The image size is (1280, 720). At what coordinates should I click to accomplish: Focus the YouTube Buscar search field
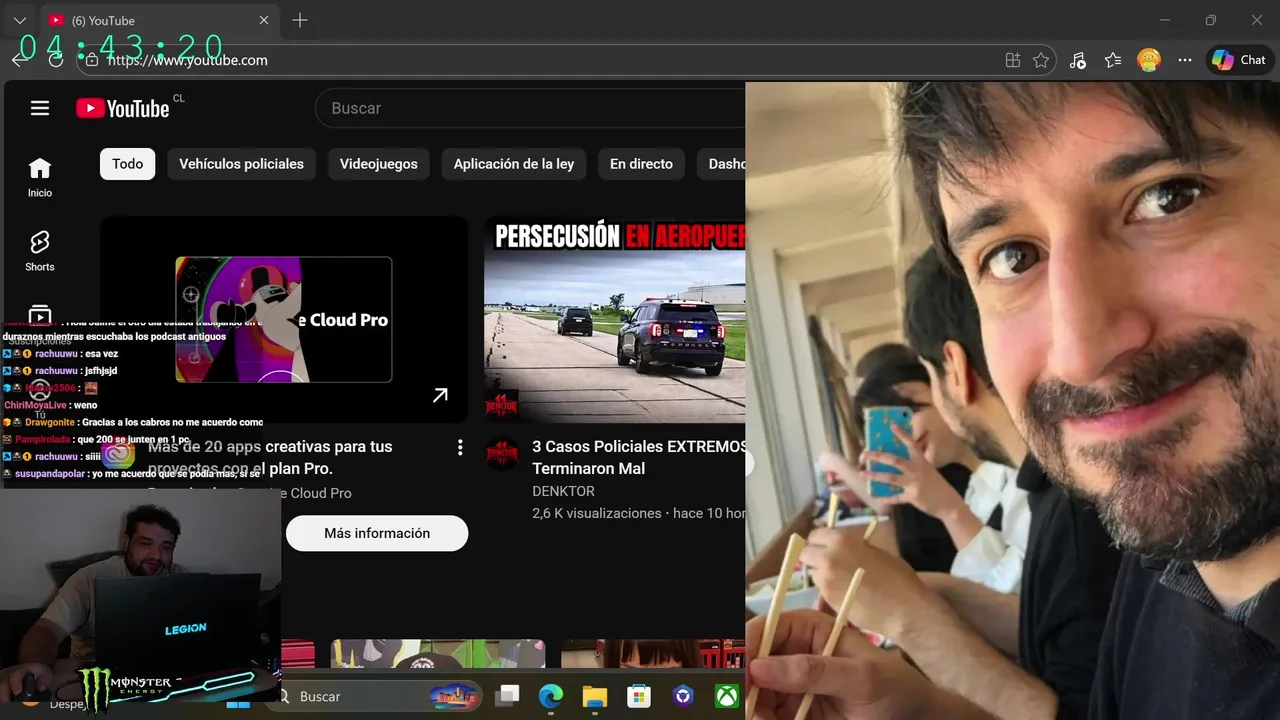[x=530, y=108]
